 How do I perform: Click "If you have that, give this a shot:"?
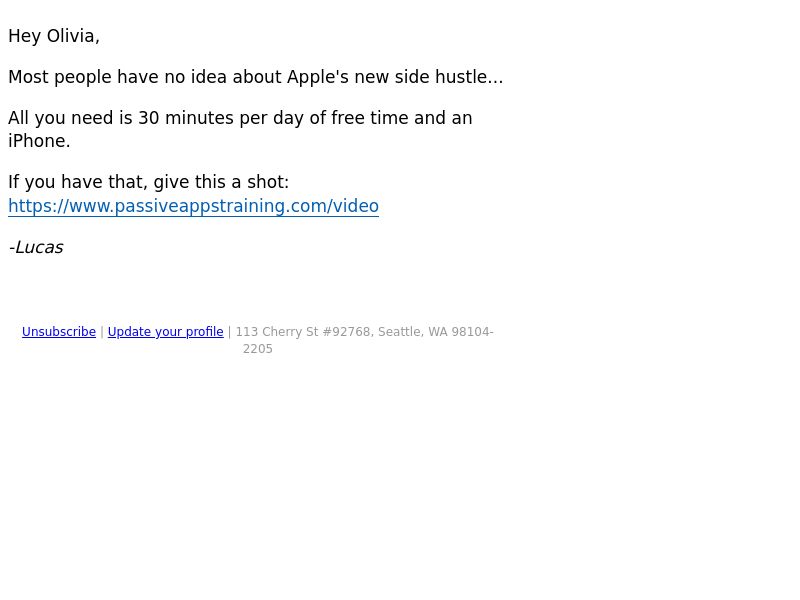pos(148,182)
